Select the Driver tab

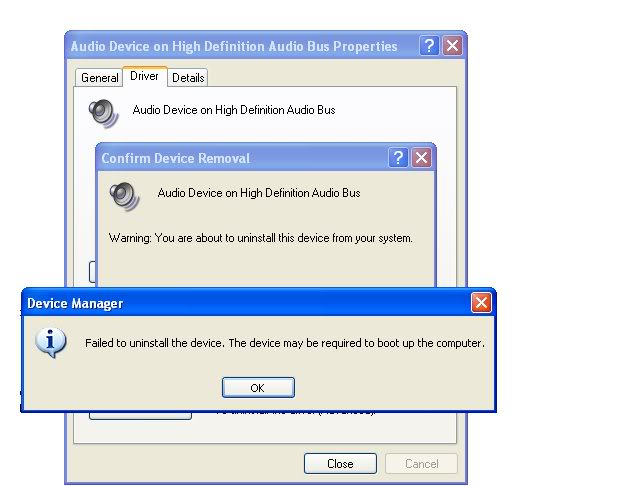click(144, 77)
